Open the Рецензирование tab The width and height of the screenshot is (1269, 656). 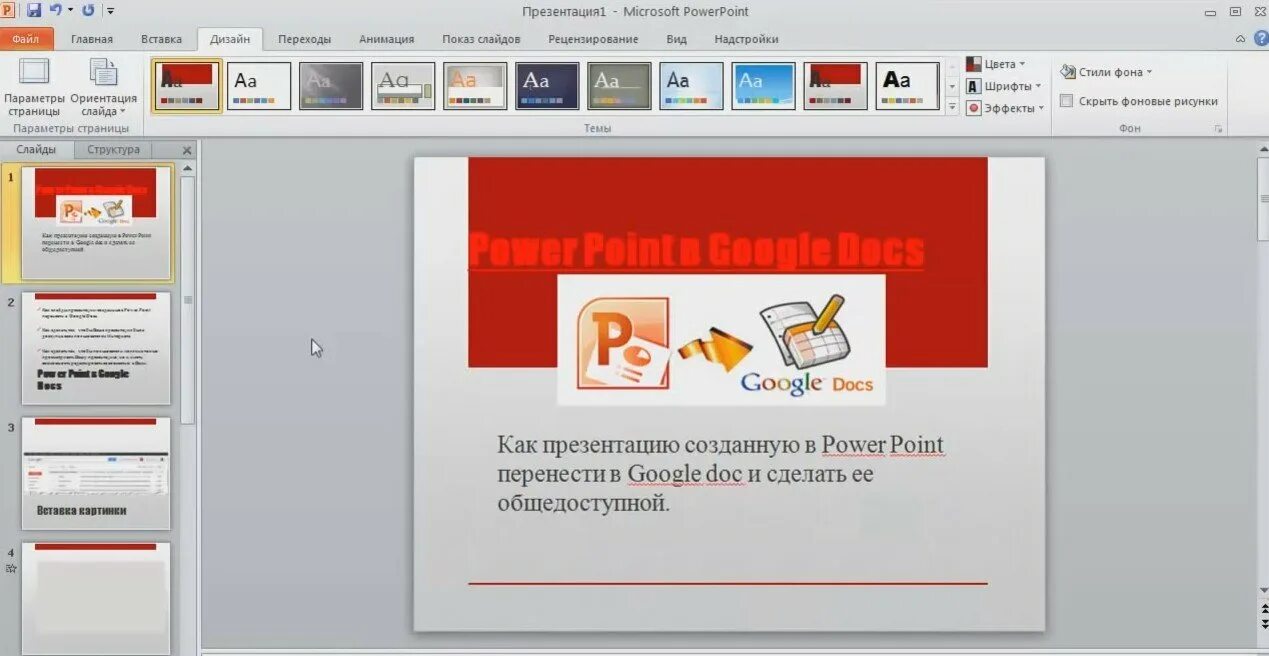tap(593, 39)
